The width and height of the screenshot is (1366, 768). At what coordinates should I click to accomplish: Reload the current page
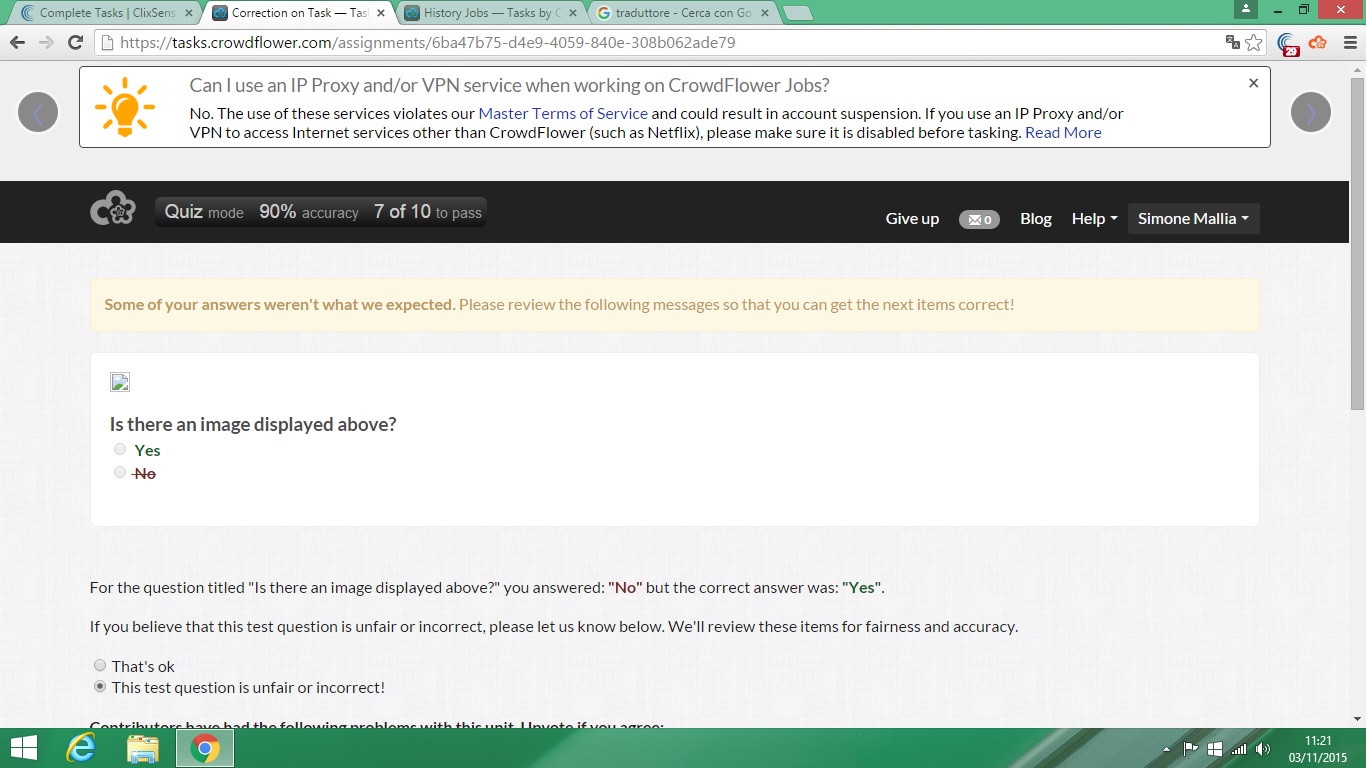tap(75, 43)
